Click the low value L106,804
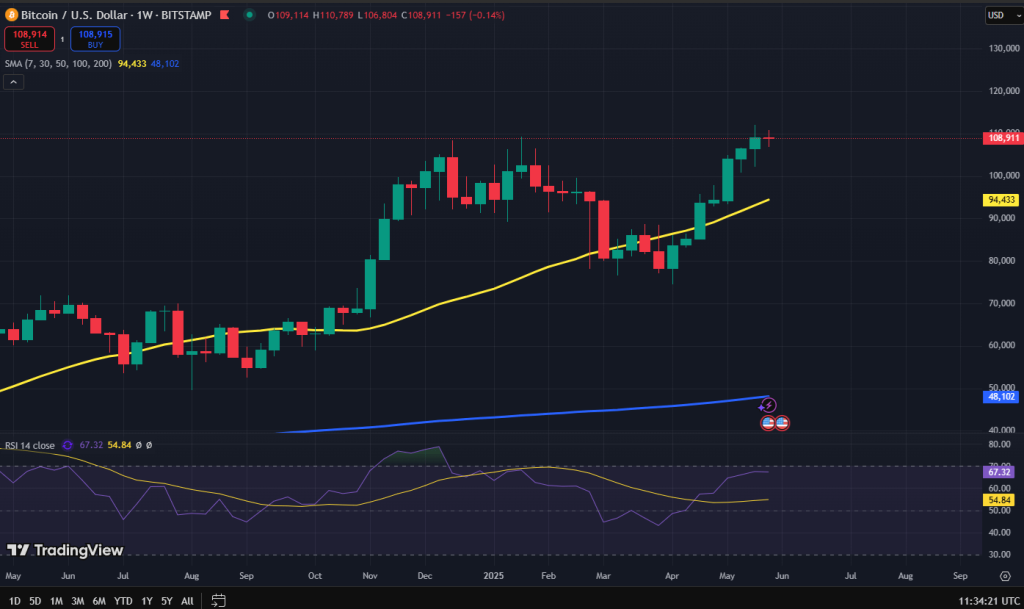Image resolution: width=1024 pixels, height=609 pixels. pyautogui.click(x=377, y=15)
